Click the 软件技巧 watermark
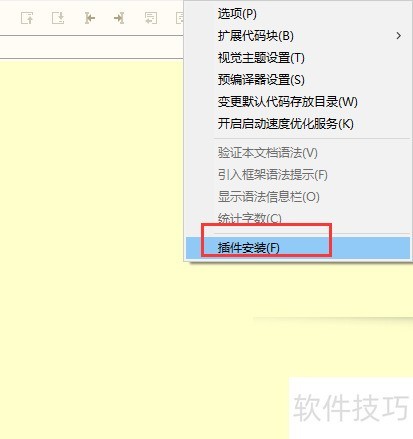 click(x=351, y=407)
